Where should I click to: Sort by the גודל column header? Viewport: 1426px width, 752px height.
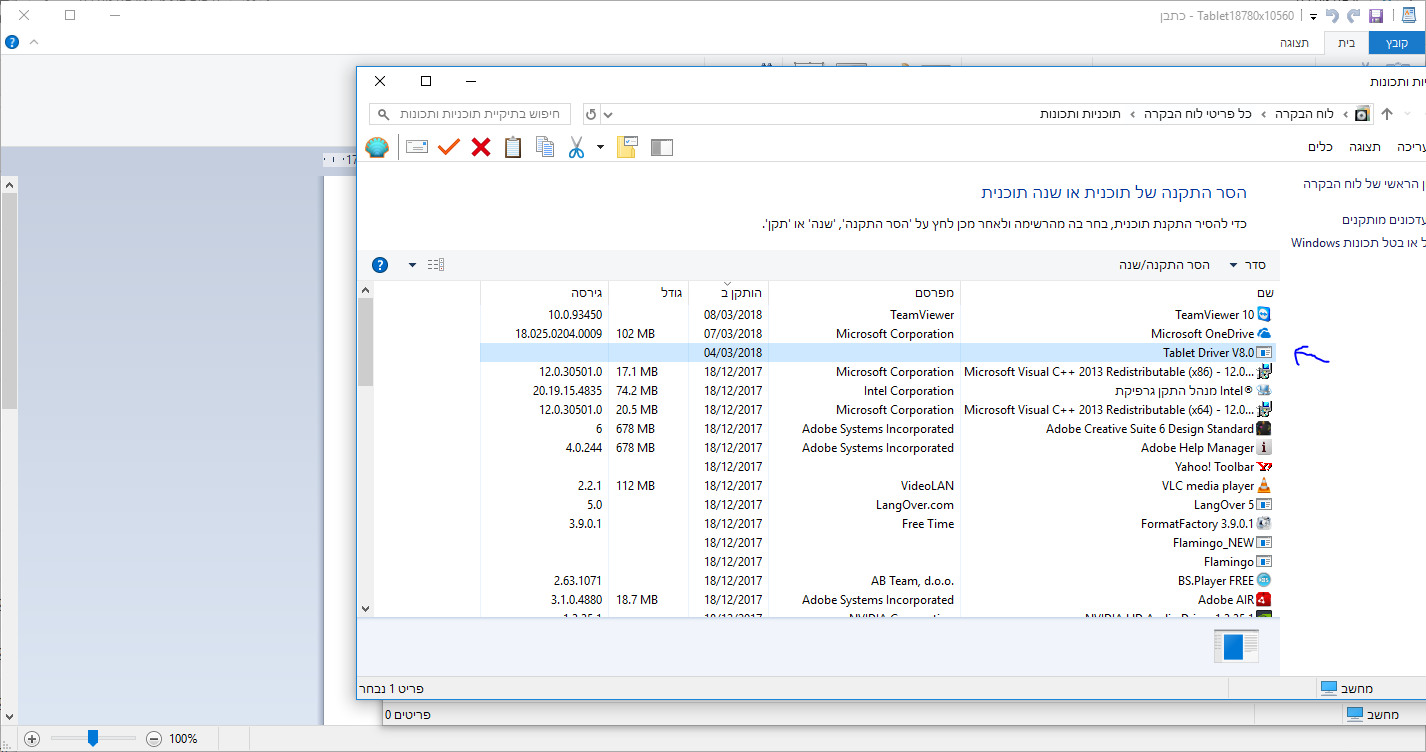click(x=648, y=292)
